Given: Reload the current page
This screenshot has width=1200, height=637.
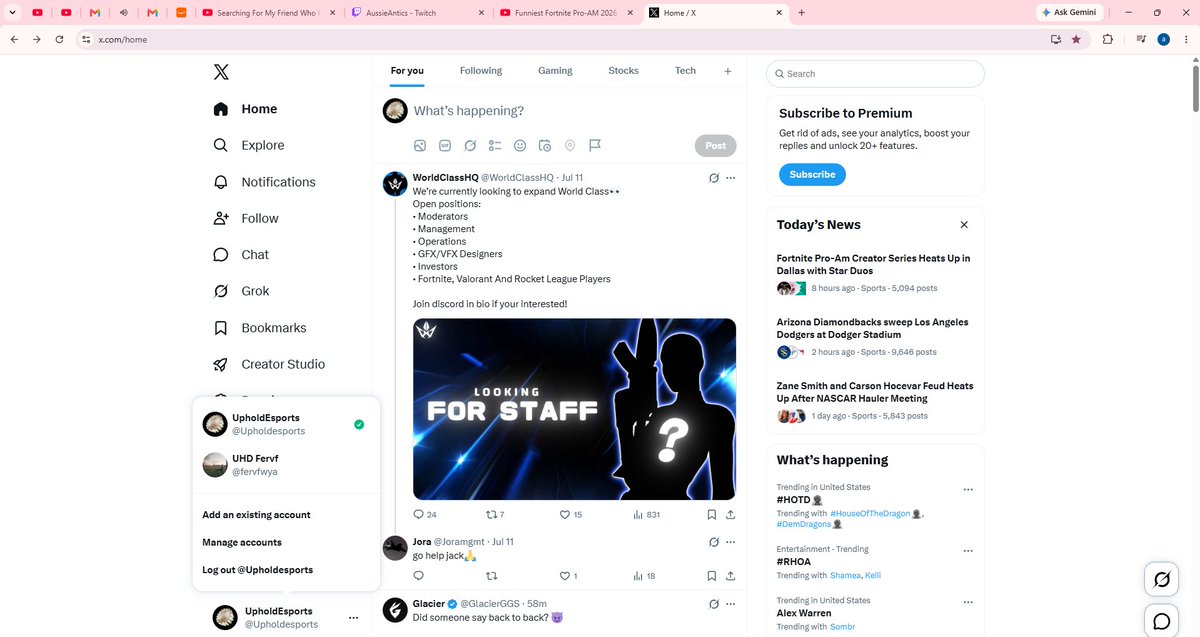Looking at the screenshot, I should [x=59, y=39].
